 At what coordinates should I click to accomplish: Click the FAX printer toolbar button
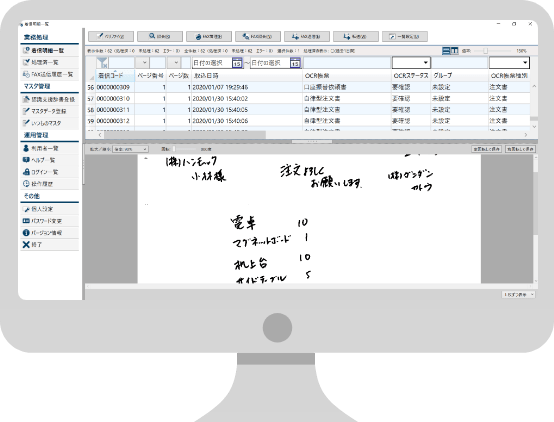coord(209,36)
